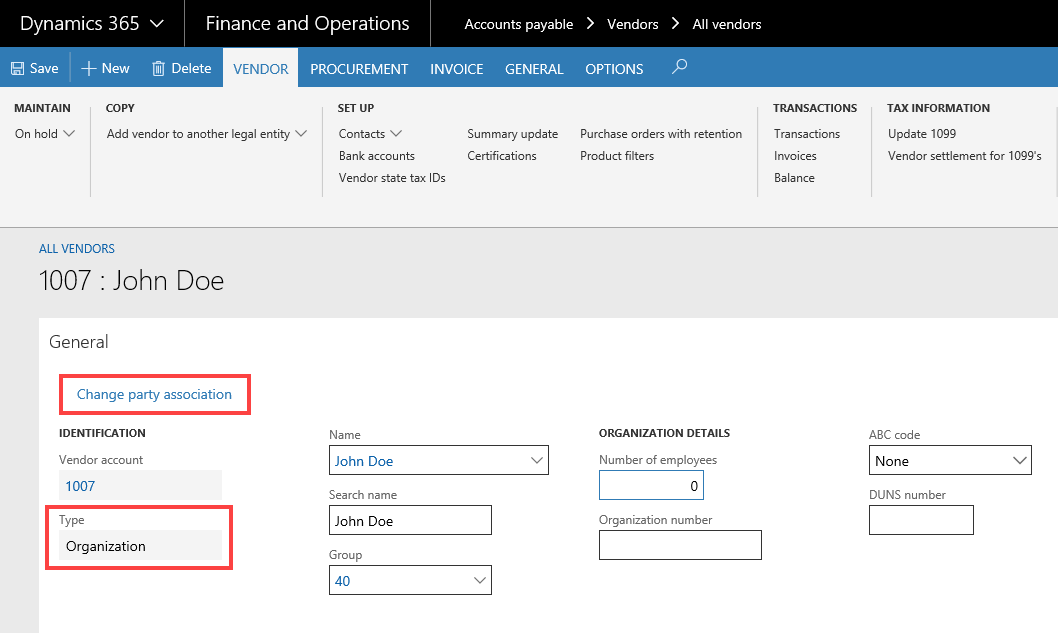Switch to the Procurement tab
Viewport: 1058px width, 633px height.
(359, 69)
